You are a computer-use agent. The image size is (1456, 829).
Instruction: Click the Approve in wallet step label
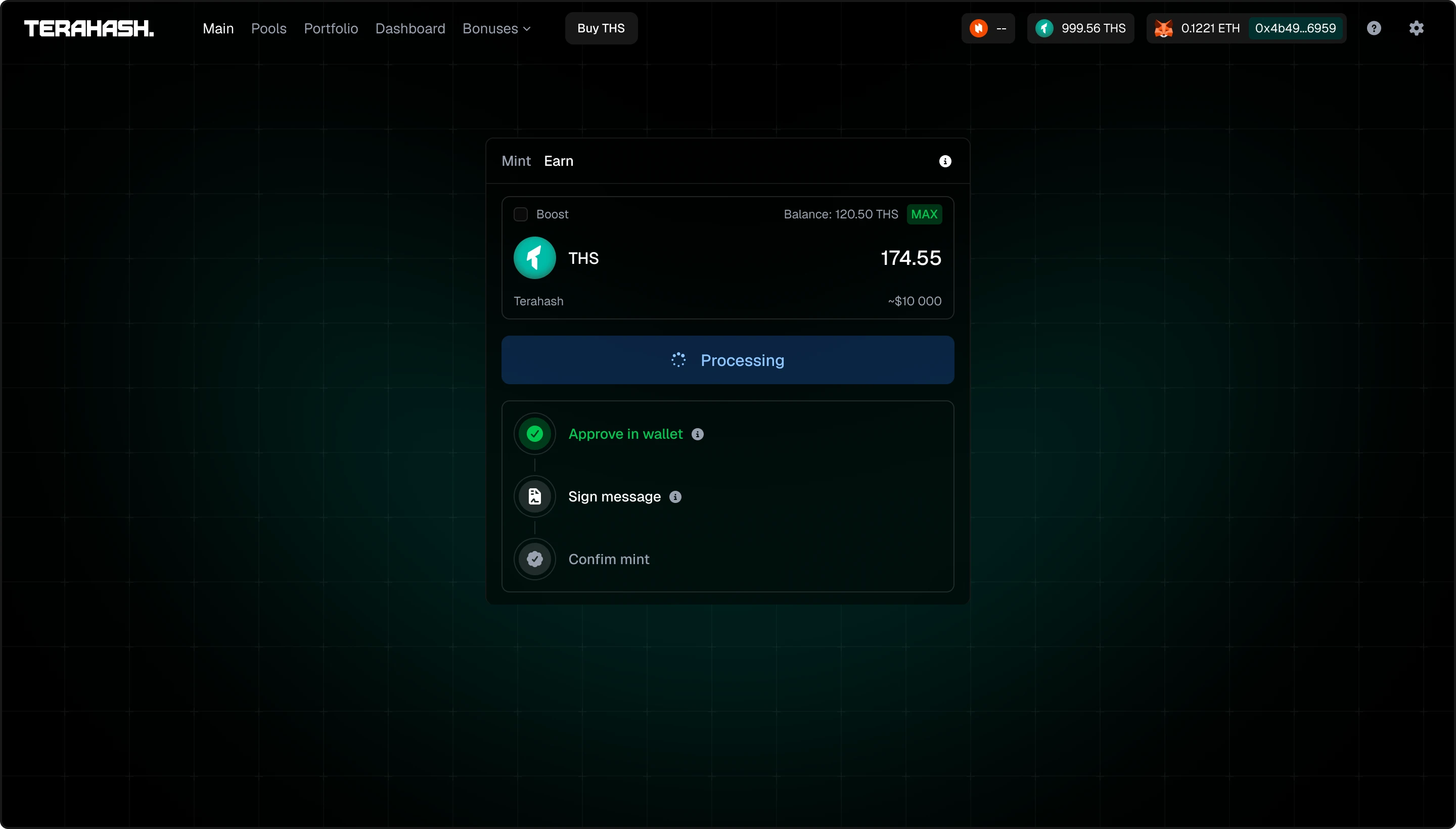point(625,434)
